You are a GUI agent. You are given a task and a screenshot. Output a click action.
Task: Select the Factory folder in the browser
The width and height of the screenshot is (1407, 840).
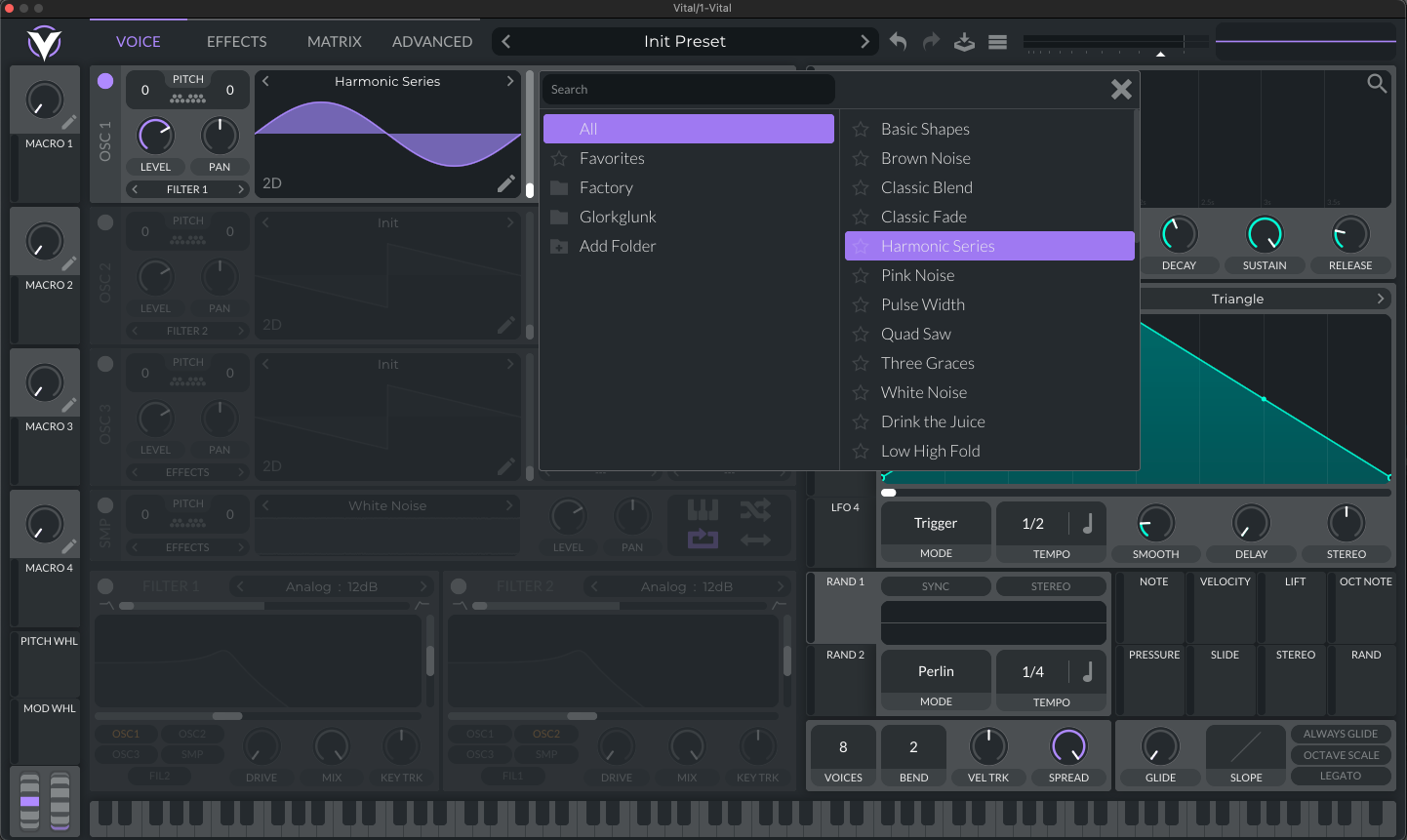click(689, 187)
